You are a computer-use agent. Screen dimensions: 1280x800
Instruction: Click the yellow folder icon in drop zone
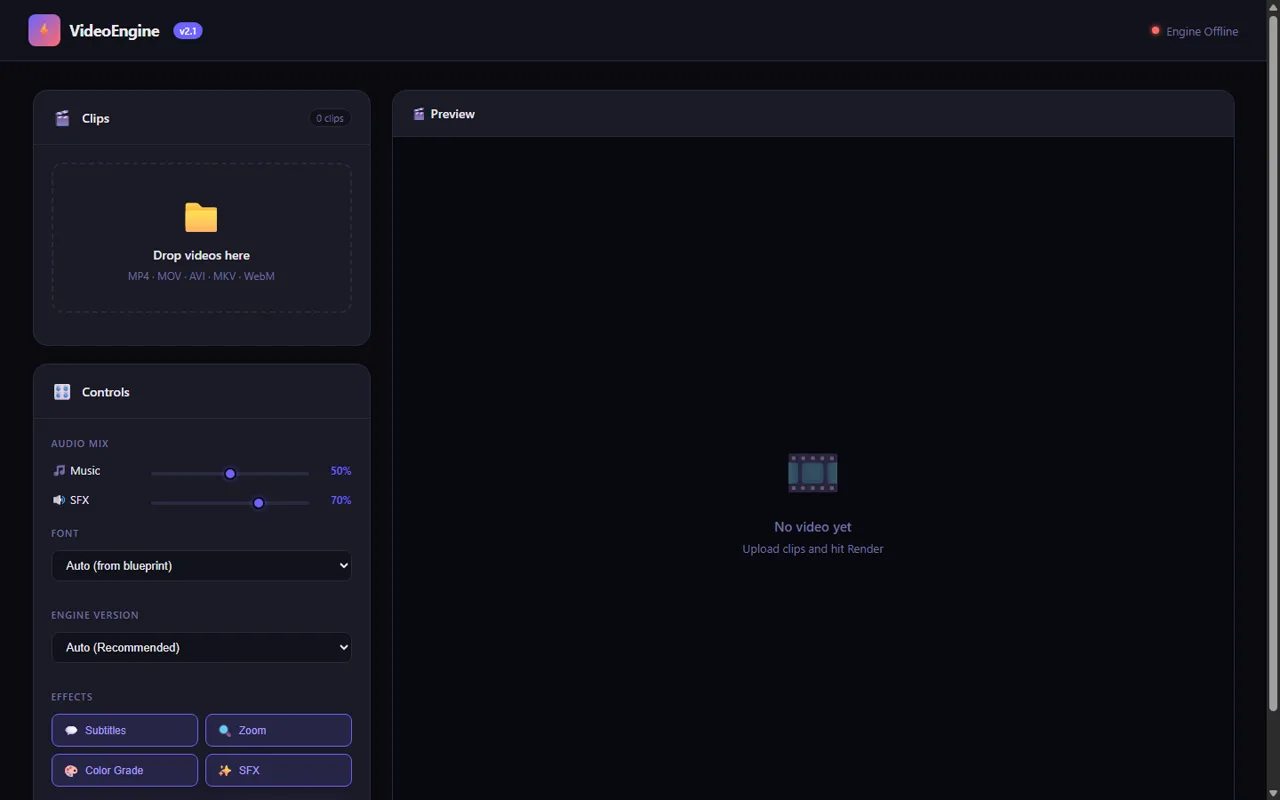[x=201, y=217]
